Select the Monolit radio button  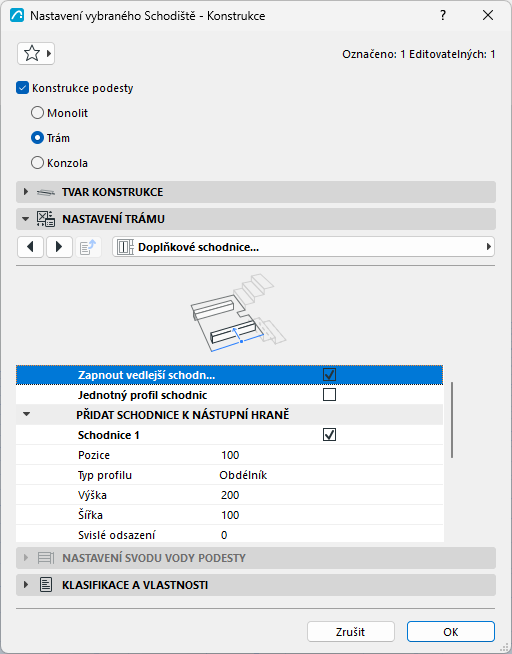coord(38,113)
